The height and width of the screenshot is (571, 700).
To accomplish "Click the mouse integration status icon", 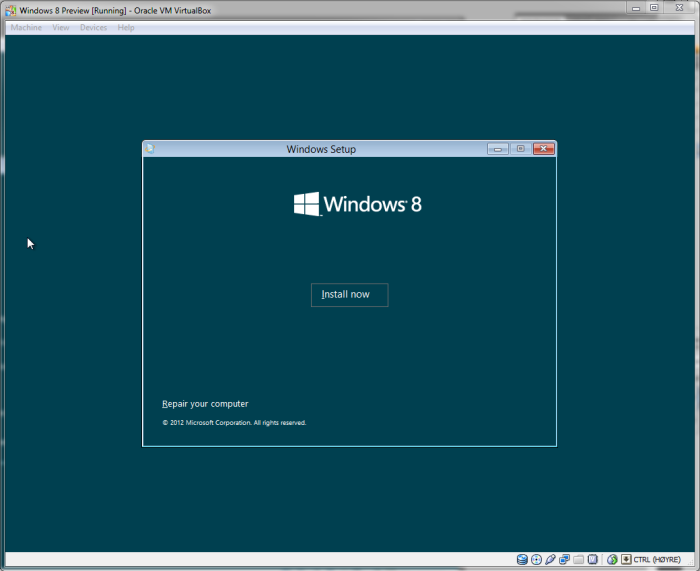I will [612, 559].
